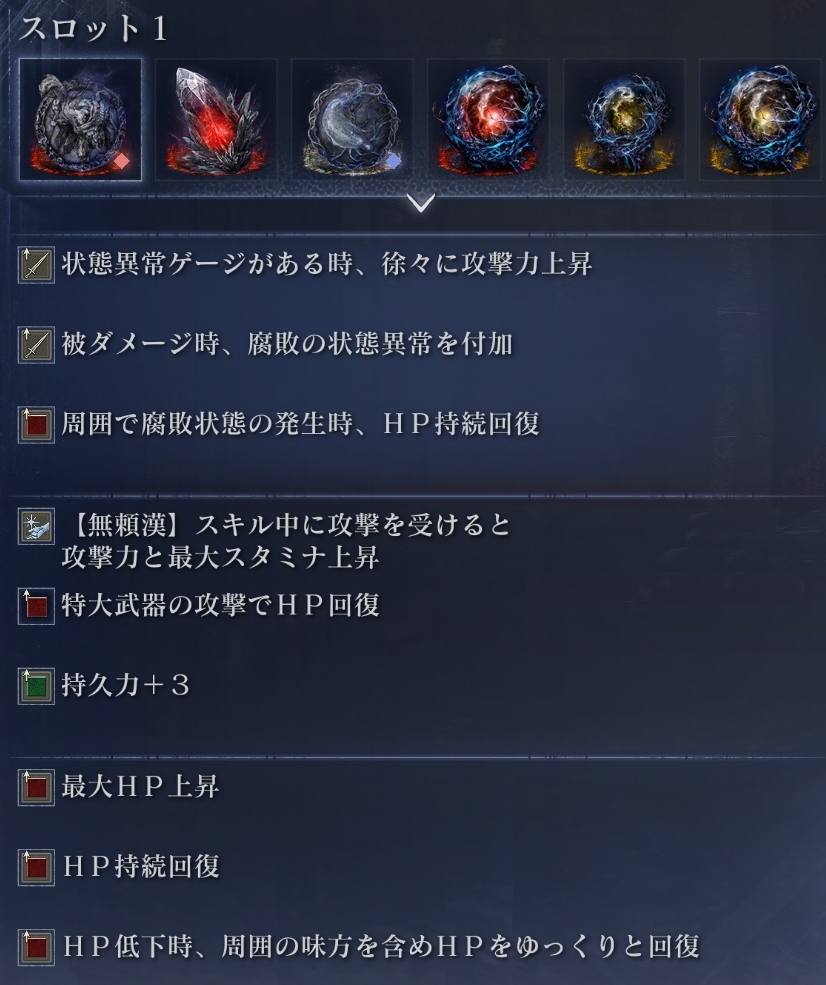Click the red icon beside HP低下時 effect
Image resolution: width=826 pixels, height=985 pixels.
point(36,947)
